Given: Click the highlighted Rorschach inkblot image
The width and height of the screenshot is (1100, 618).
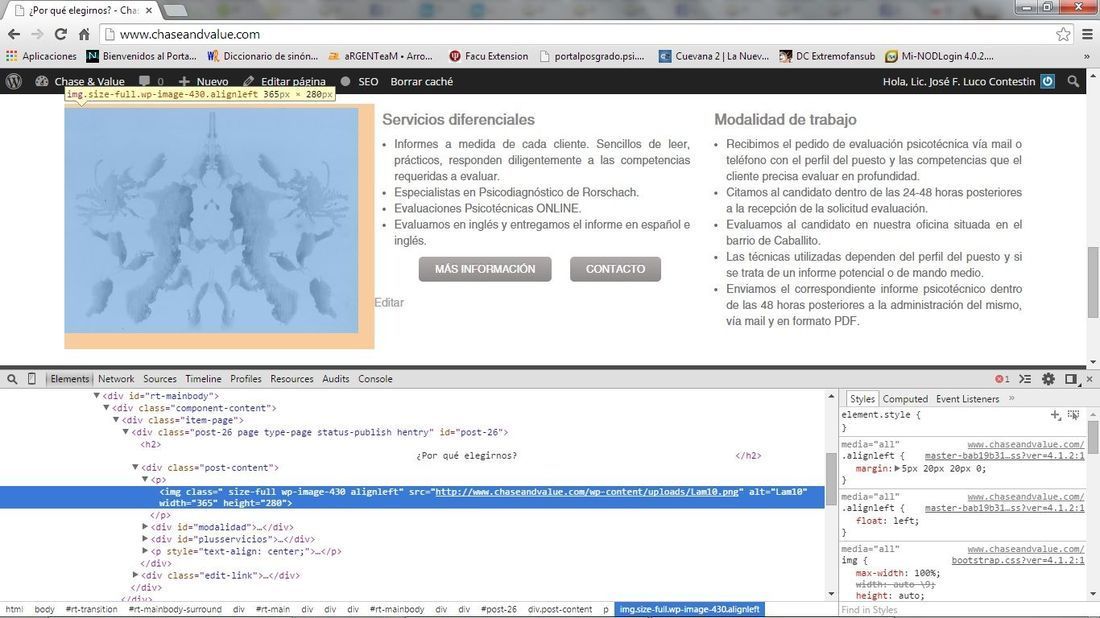Looking at the screenshot, I should point(211,220).
